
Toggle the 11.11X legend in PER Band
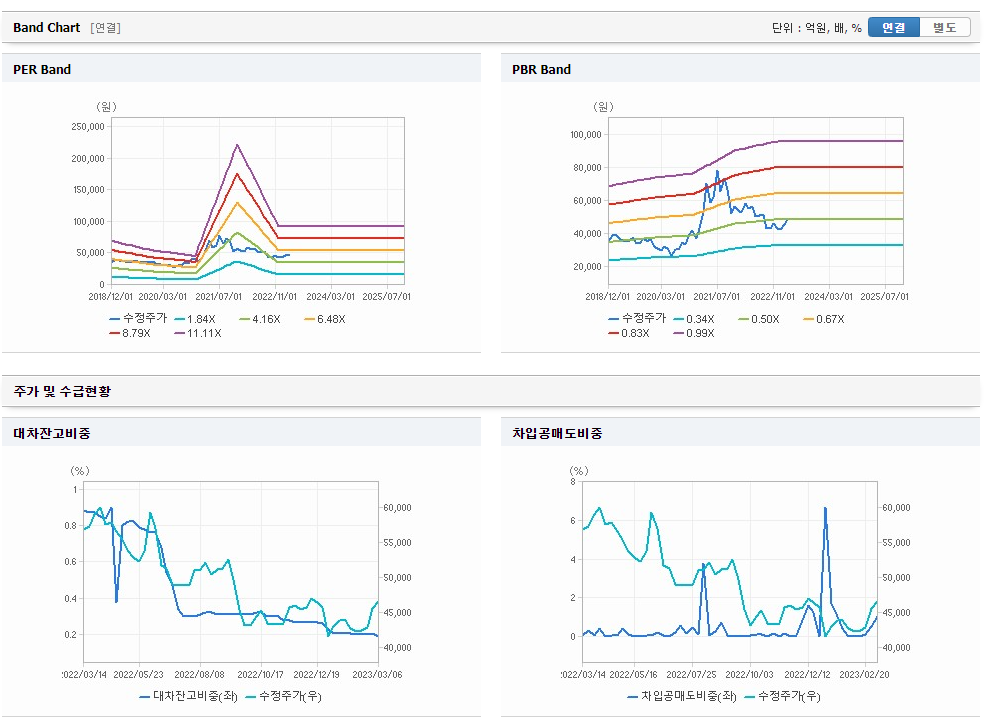pyautogui.click(x=198, y=333)
